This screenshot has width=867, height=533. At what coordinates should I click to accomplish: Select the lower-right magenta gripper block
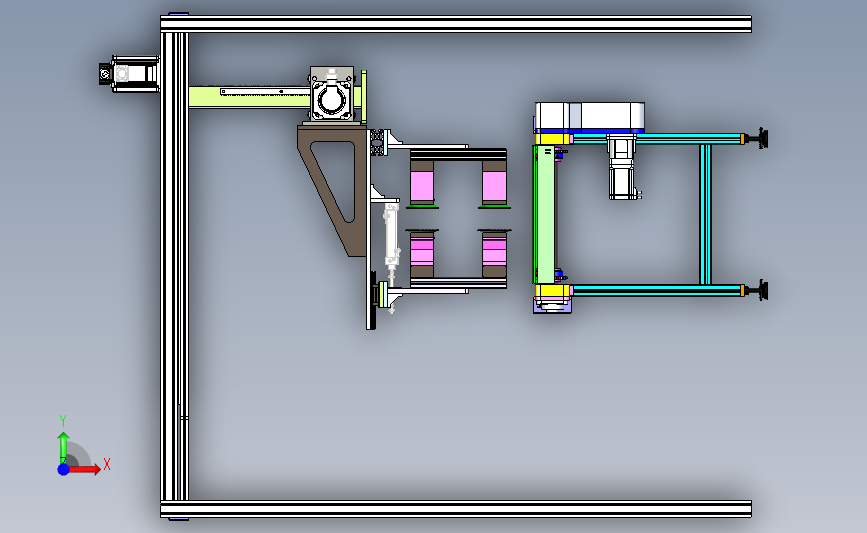coord(494,254)
